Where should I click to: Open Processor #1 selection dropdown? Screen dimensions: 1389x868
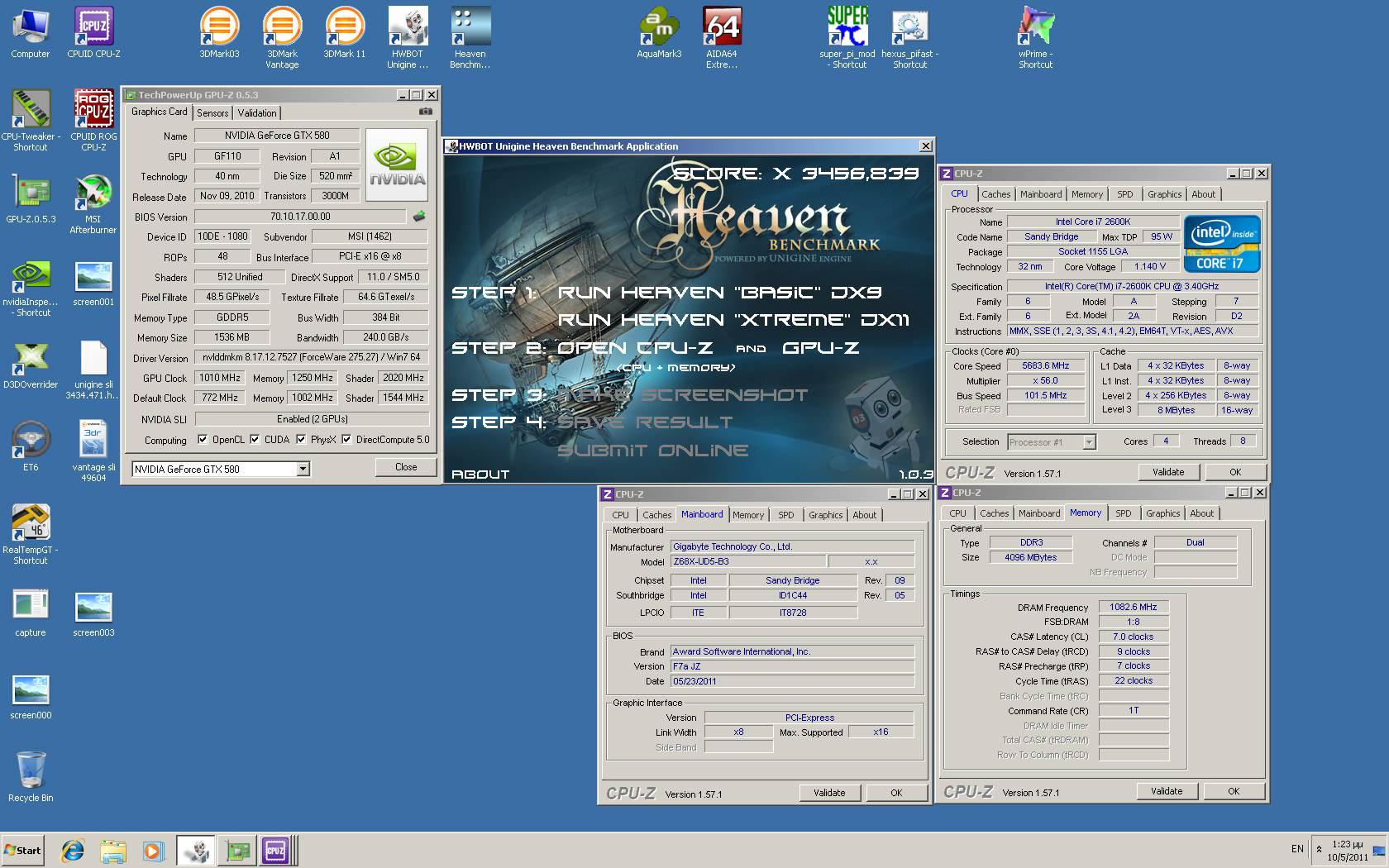[1089, 442]
